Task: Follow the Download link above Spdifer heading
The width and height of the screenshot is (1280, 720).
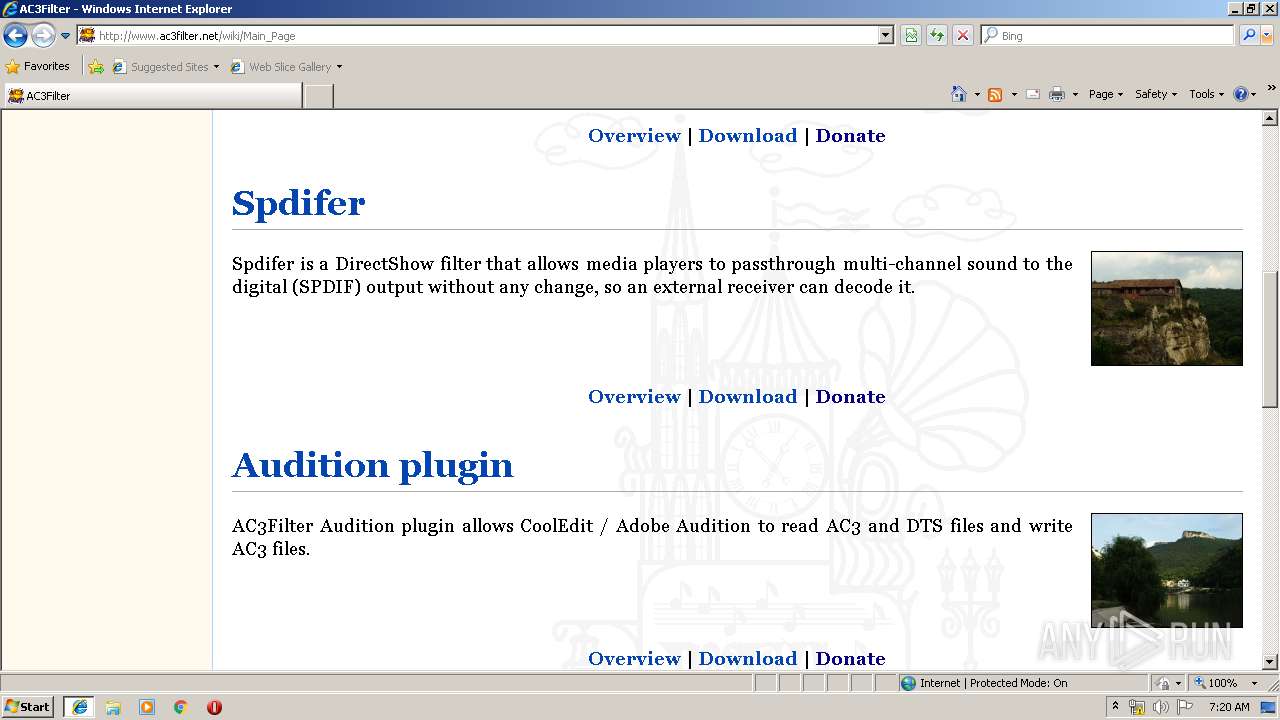Action: [x=748, y=136]
